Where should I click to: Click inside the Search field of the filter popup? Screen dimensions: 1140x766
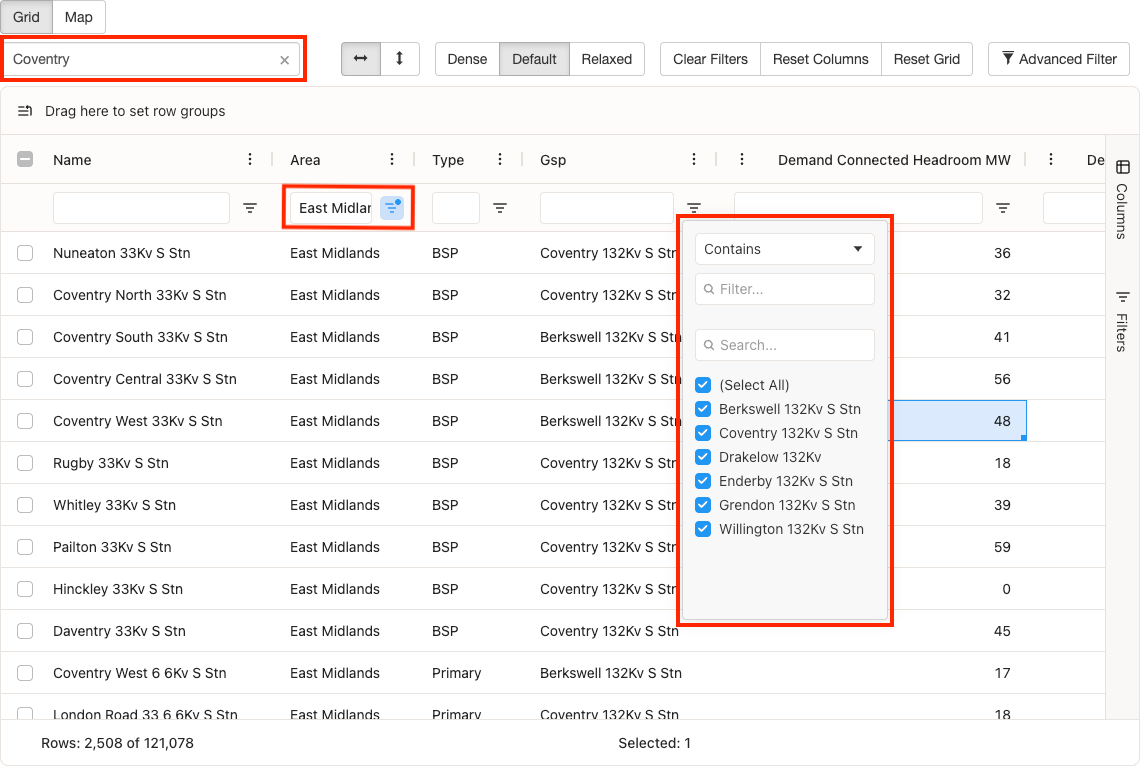click(784, 345)
